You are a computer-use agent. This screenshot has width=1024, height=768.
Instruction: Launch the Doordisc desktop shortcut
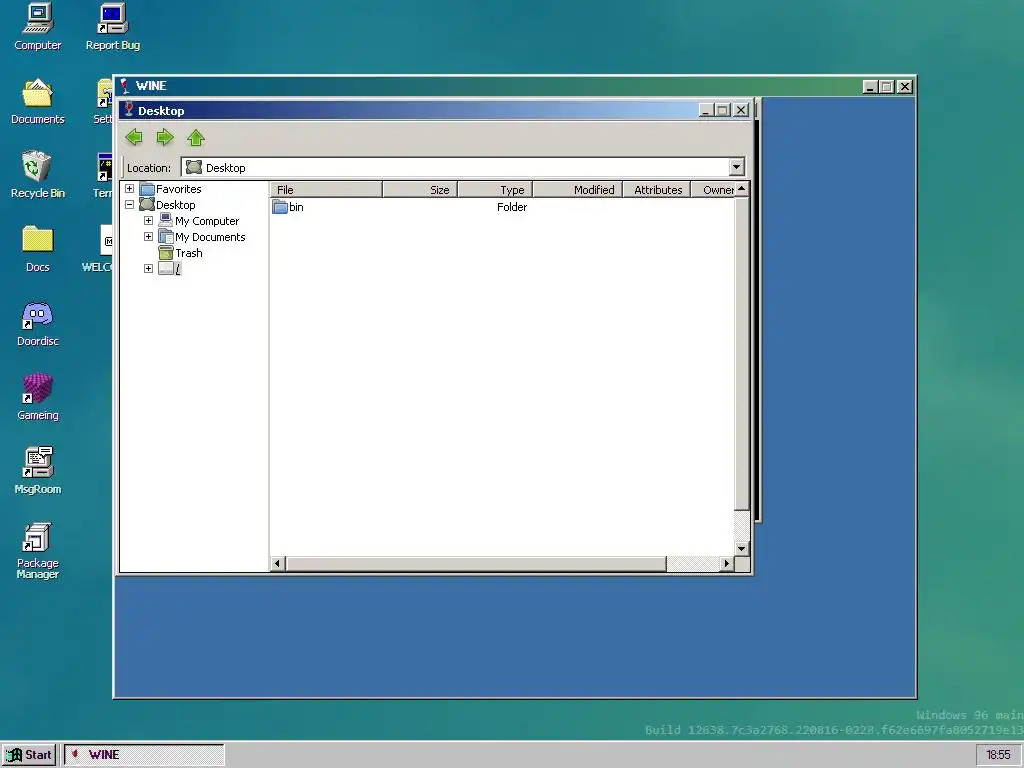37,323
